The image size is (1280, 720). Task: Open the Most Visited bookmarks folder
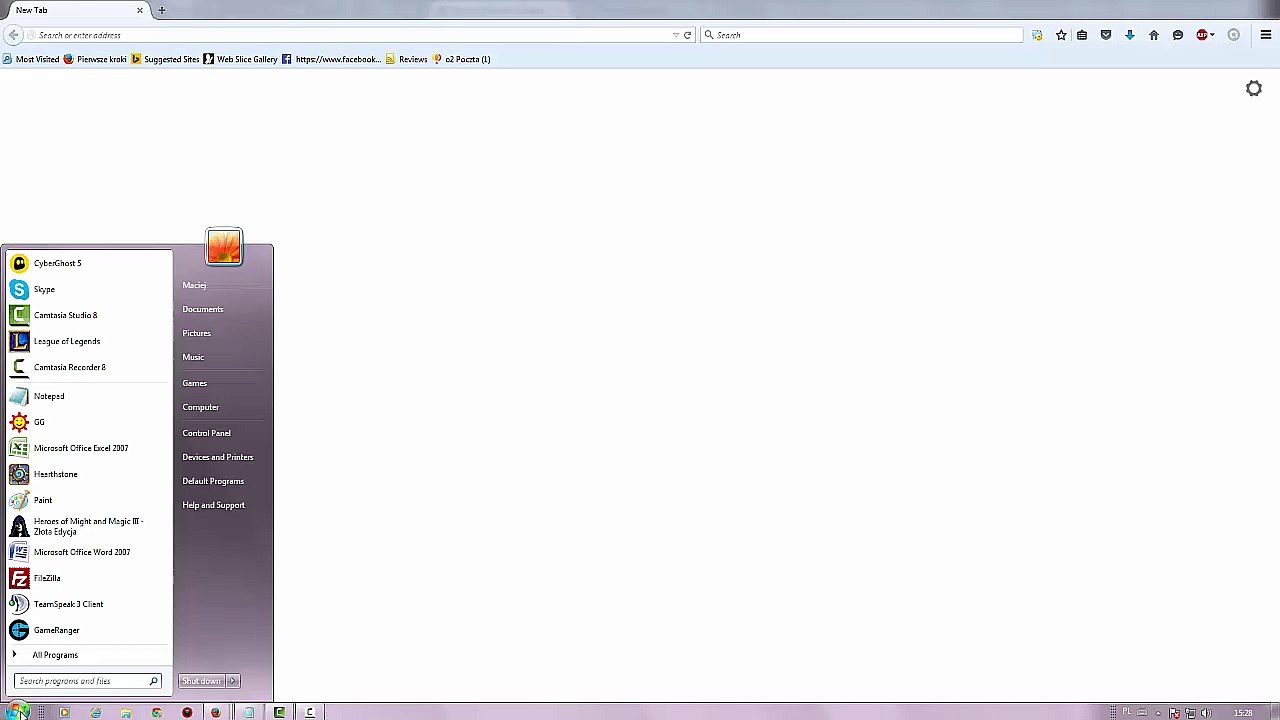coord(31,59)
